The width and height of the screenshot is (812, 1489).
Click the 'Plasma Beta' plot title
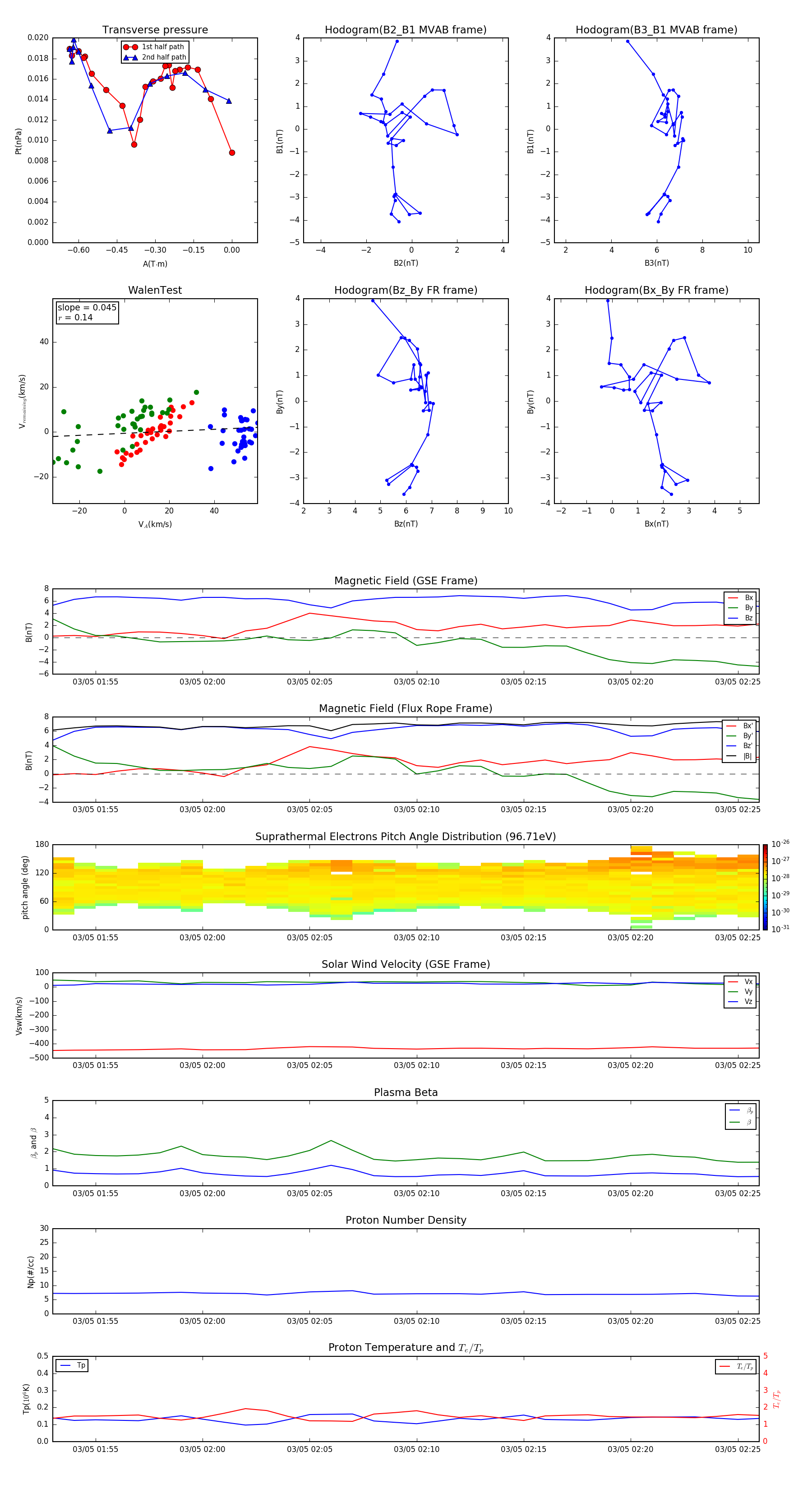coord(406,1093)
